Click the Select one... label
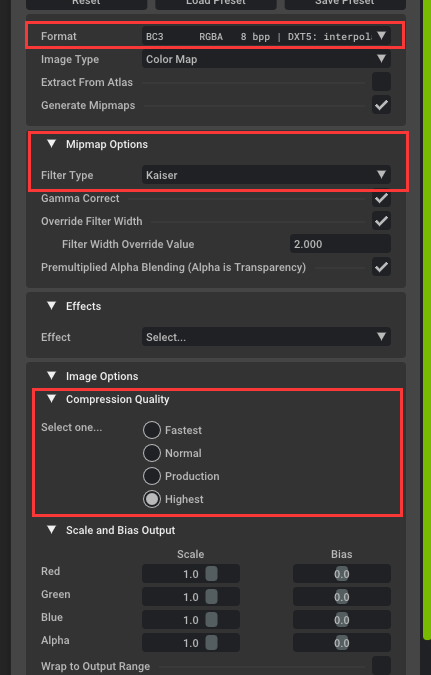This screenshot has height=675, width=431. click(x=71, y=427)
